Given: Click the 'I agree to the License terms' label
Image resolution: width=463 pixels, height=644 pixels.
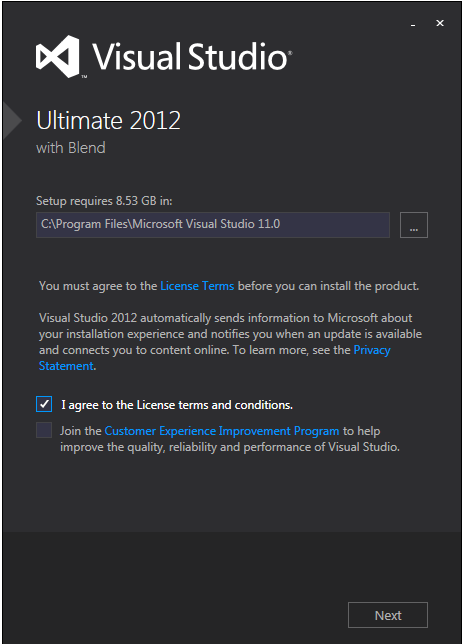Looking at the screenshot, I should [x=177, y=405].
